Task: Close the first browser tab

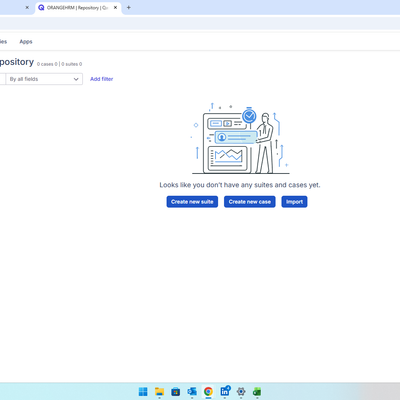Action: 27,7
